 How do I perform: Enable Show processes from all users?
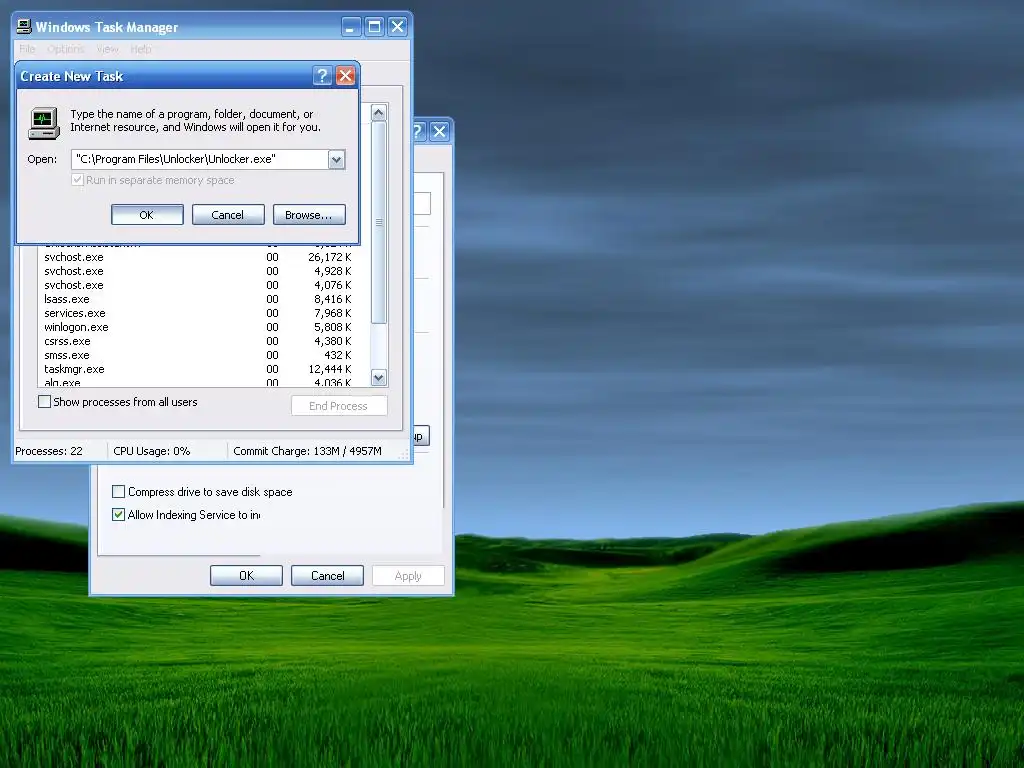click(44, 402)
